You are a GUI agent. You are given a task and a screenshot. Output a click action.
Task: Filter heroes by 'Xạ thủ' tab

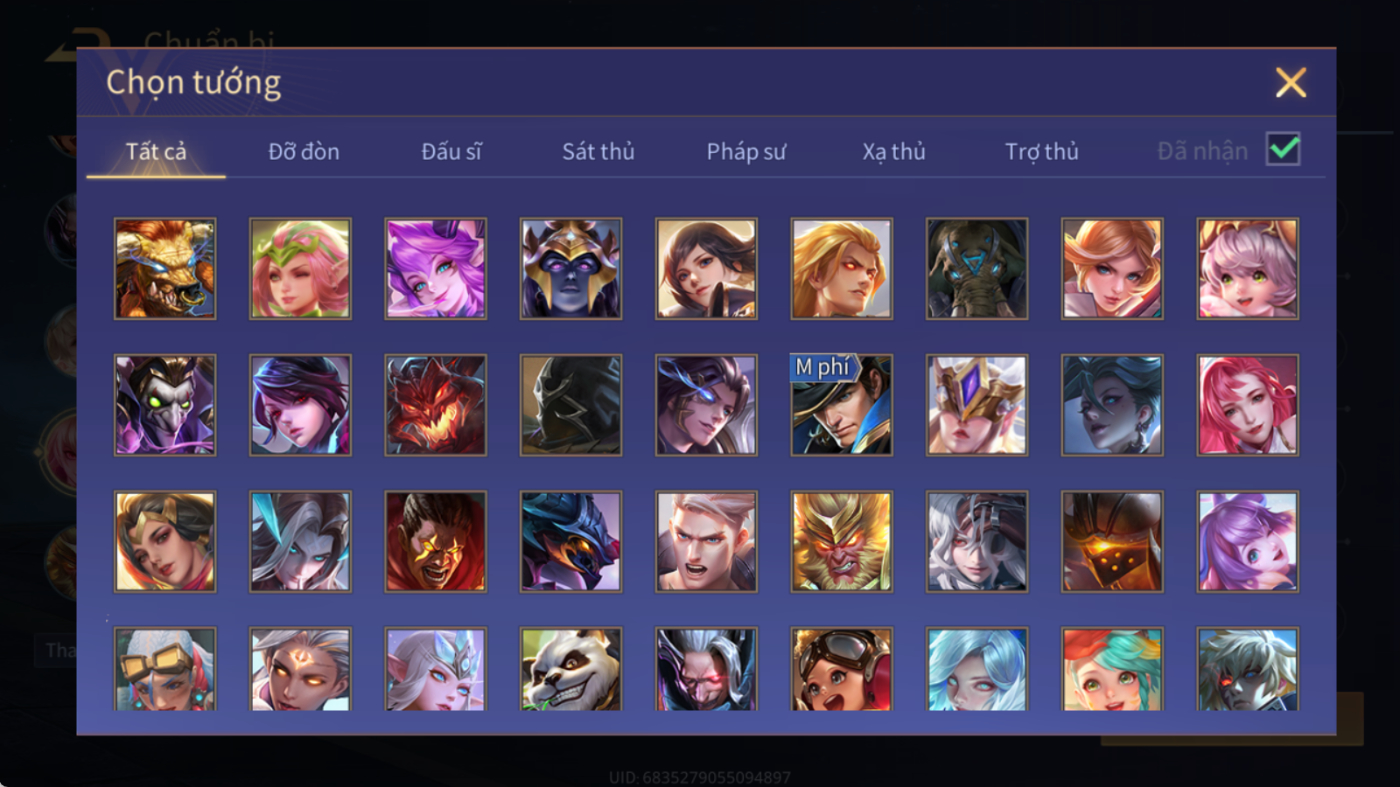(894, 151)
